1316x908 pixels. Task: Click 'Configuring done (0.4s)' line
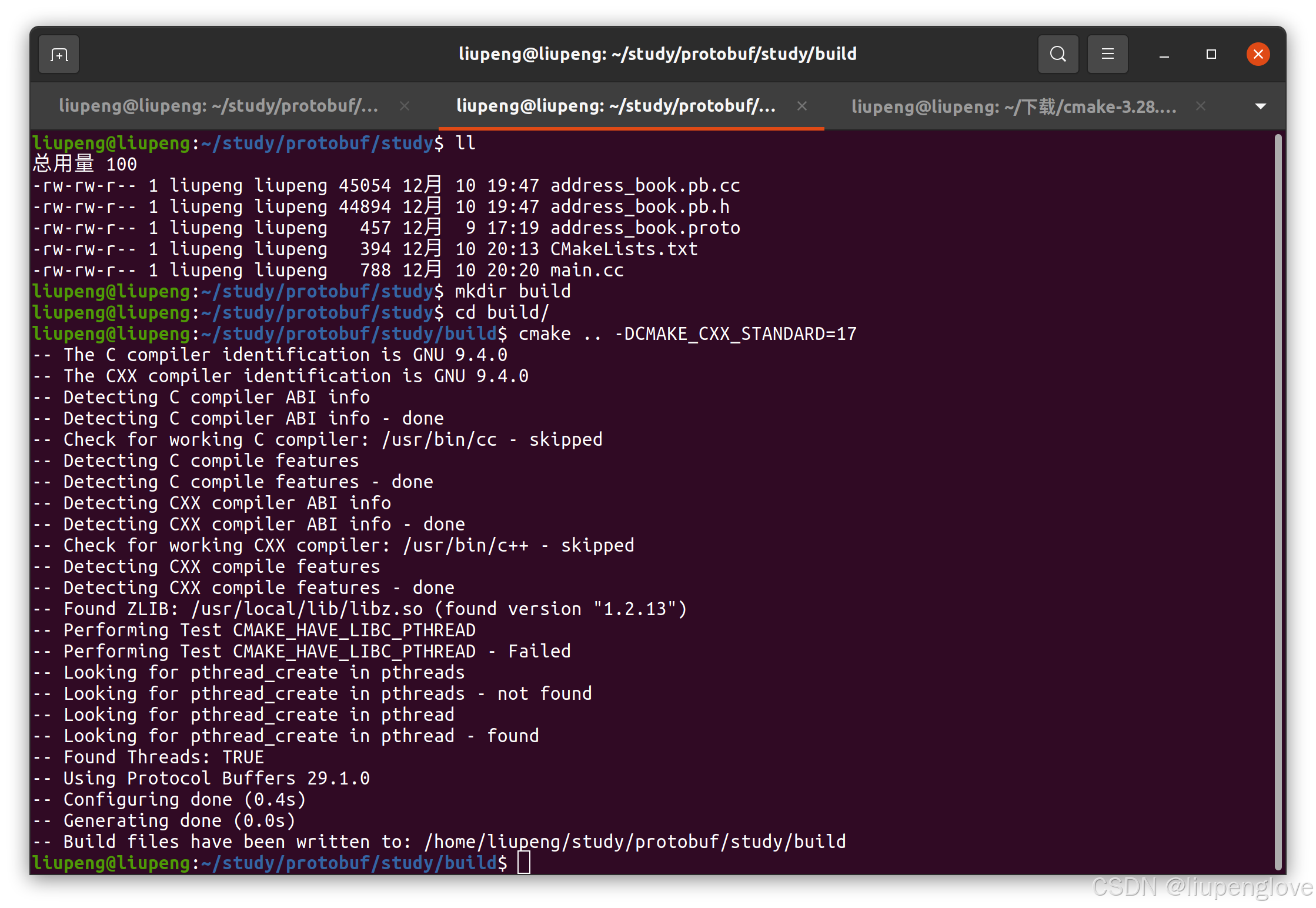tap(169, 800)
